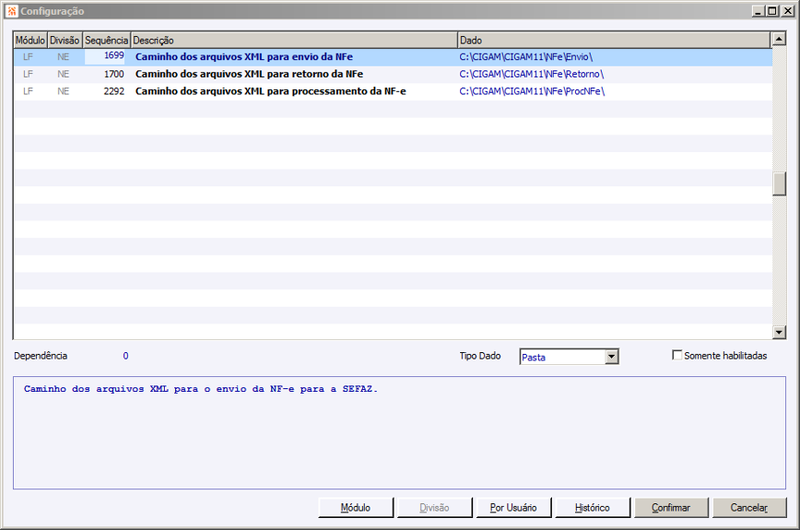The height and width of the screenshot is (530, 800).
Task: Click the Dado column header
Action: tap(614, 40)
